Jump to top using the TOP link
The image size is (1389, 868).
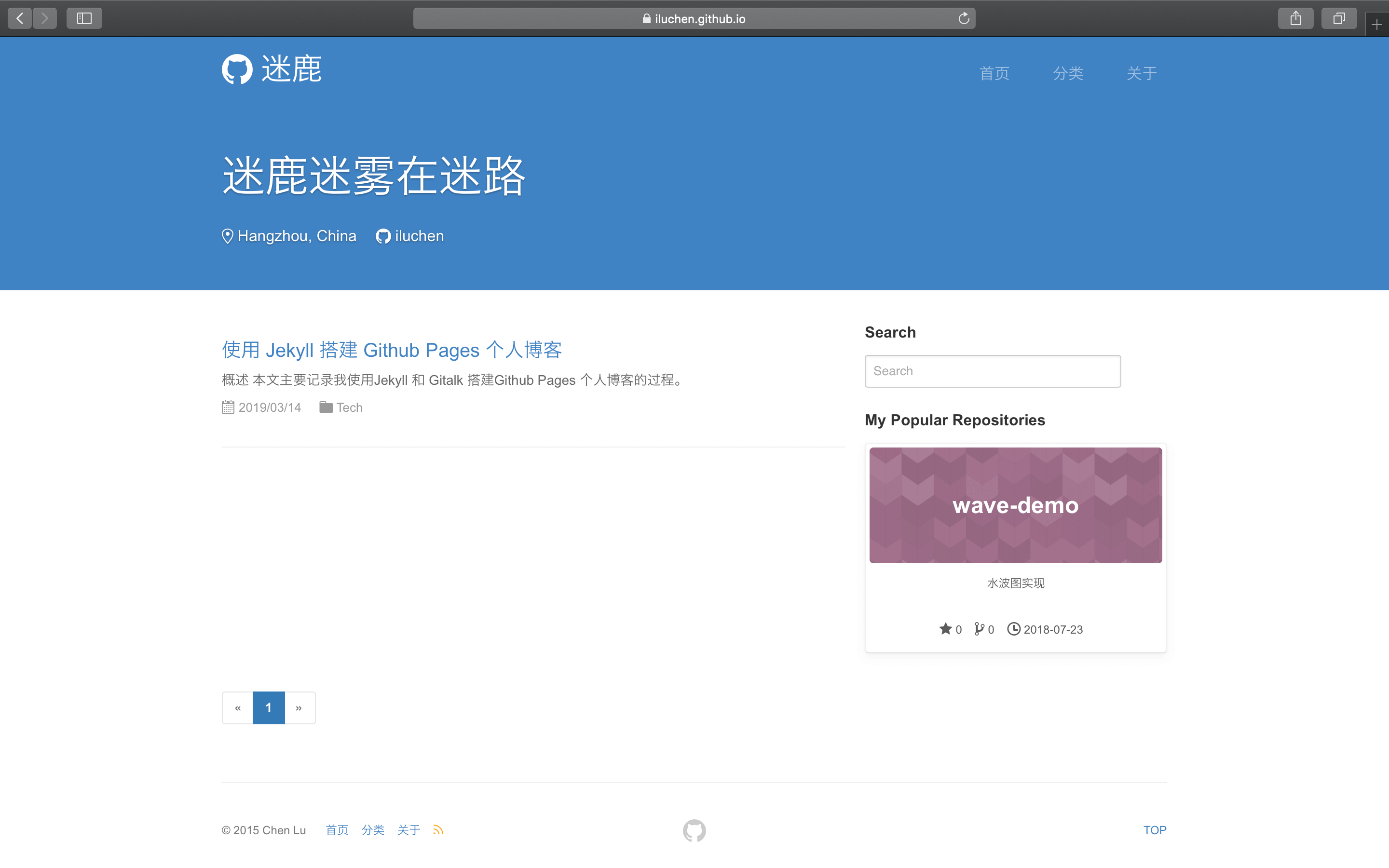click(1154, 829)
